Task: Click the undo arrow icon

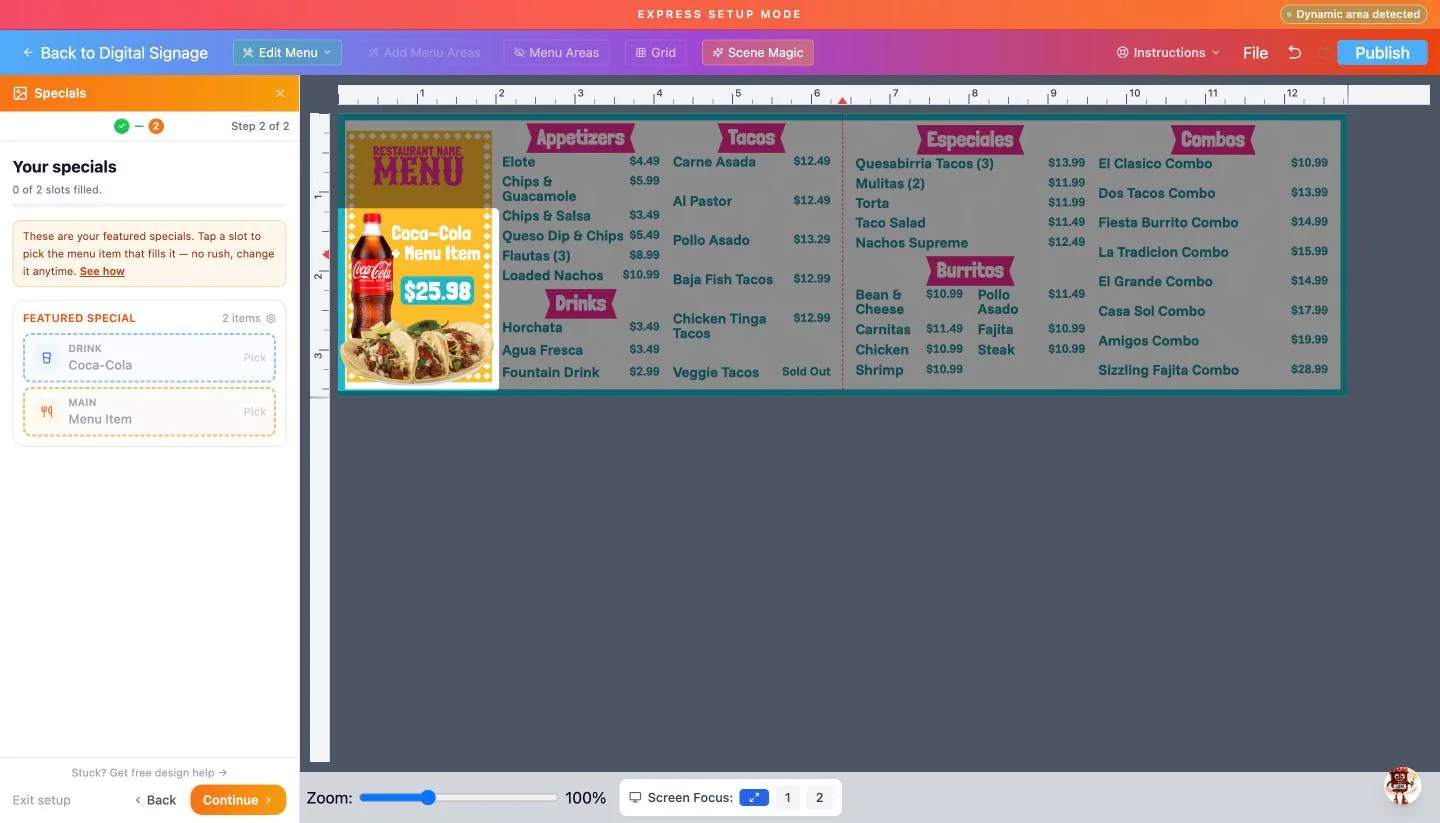Action: pos(1294,52)
